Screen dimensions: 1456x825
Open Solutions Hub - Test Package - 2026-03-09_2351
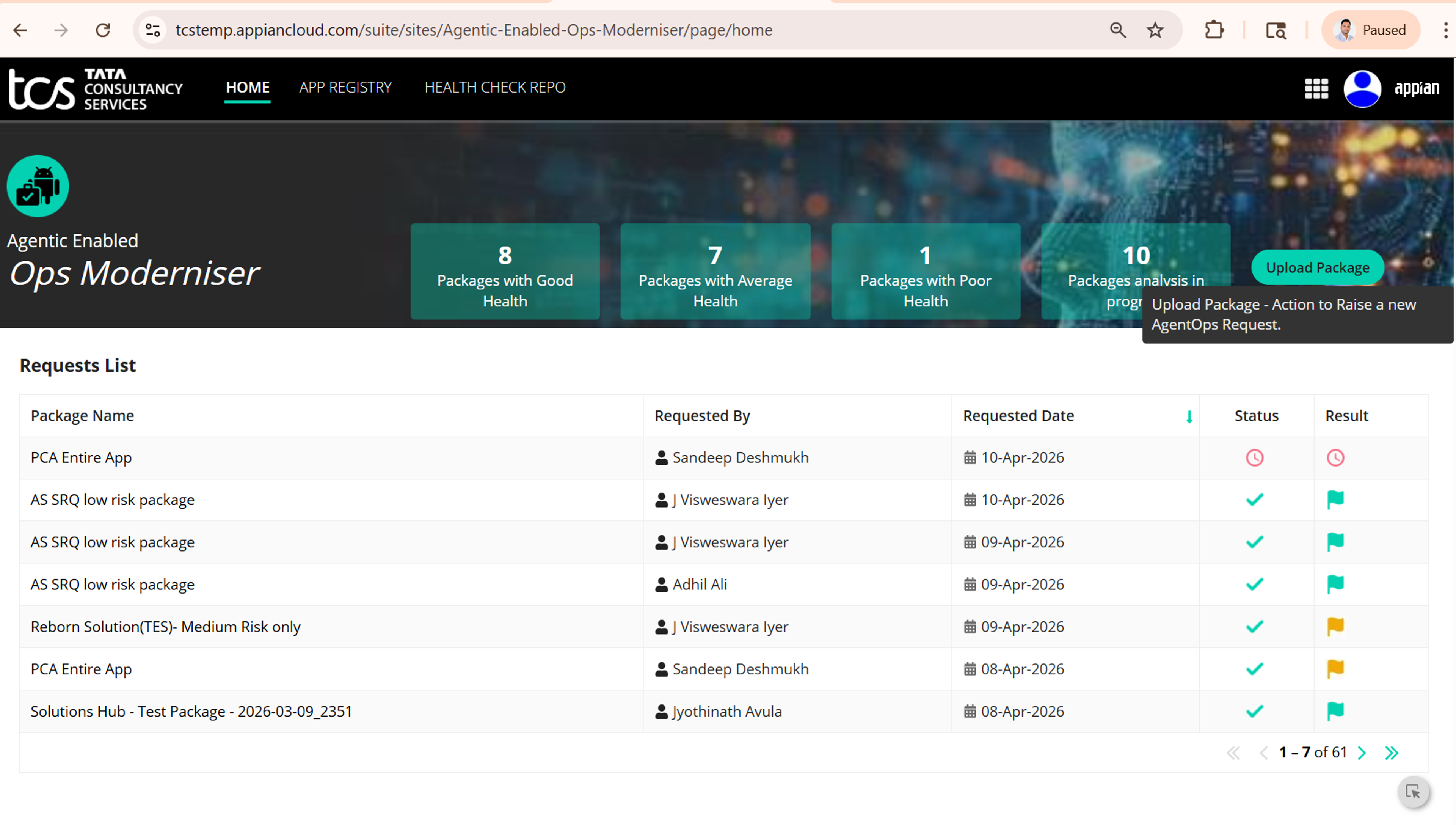point(191,711)
